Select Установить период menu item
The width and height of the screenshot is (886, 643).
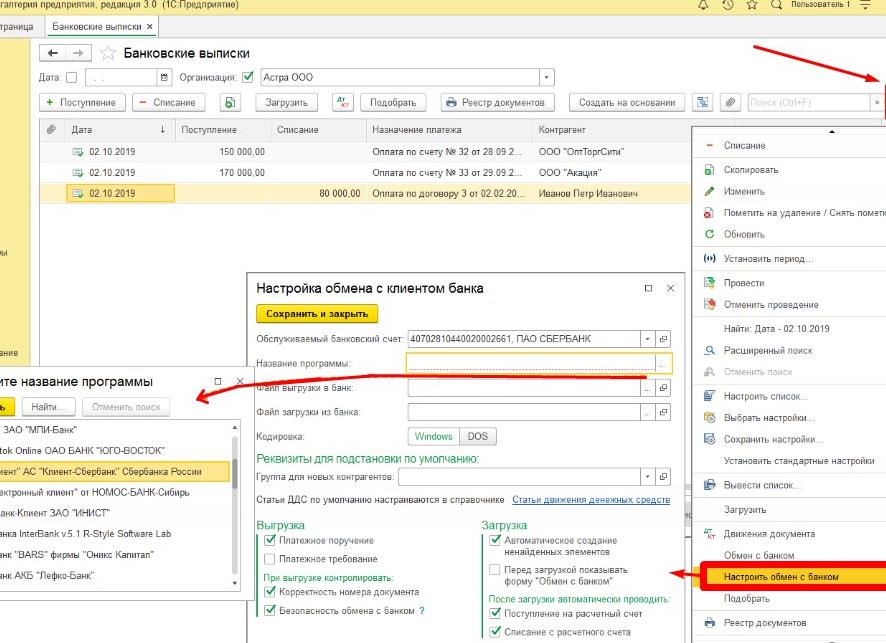pos(768,259)
